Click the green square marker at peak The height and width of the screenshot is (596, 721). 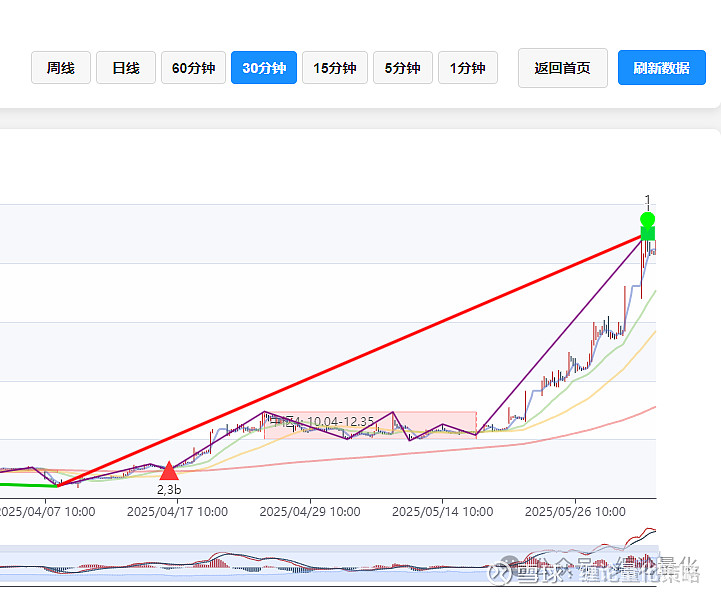click(x=648, y=234)
